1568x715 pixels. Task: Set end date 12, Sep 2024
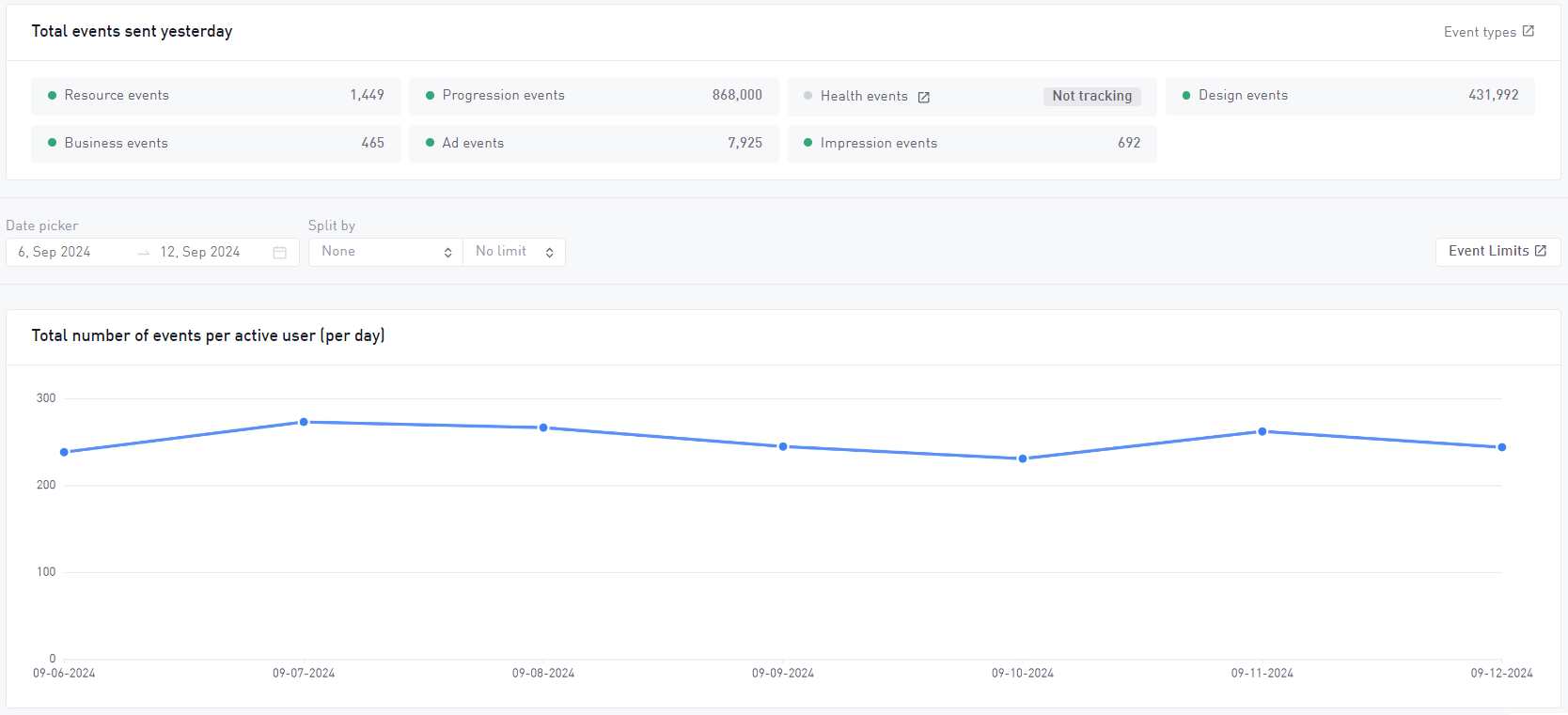click(x=200, y=252)
